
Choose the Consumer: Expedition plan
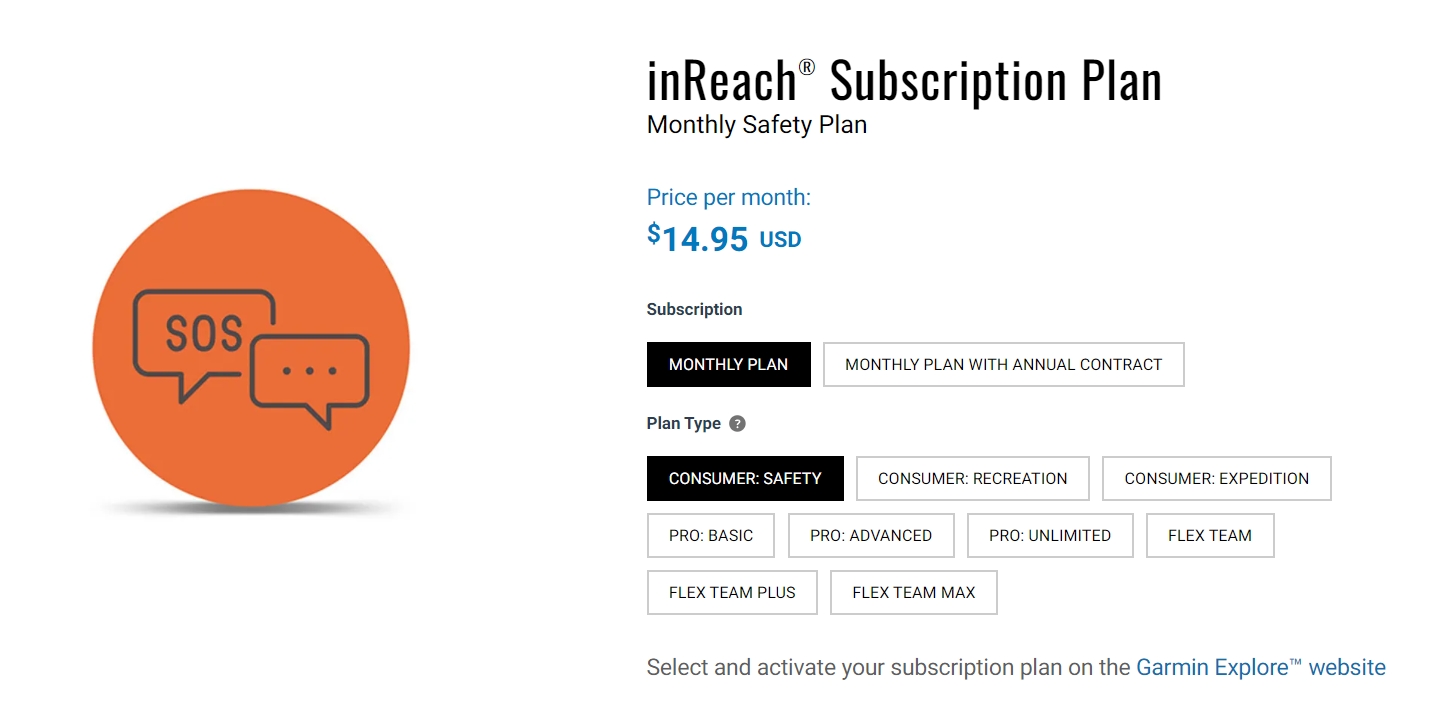click(1216, 478)
